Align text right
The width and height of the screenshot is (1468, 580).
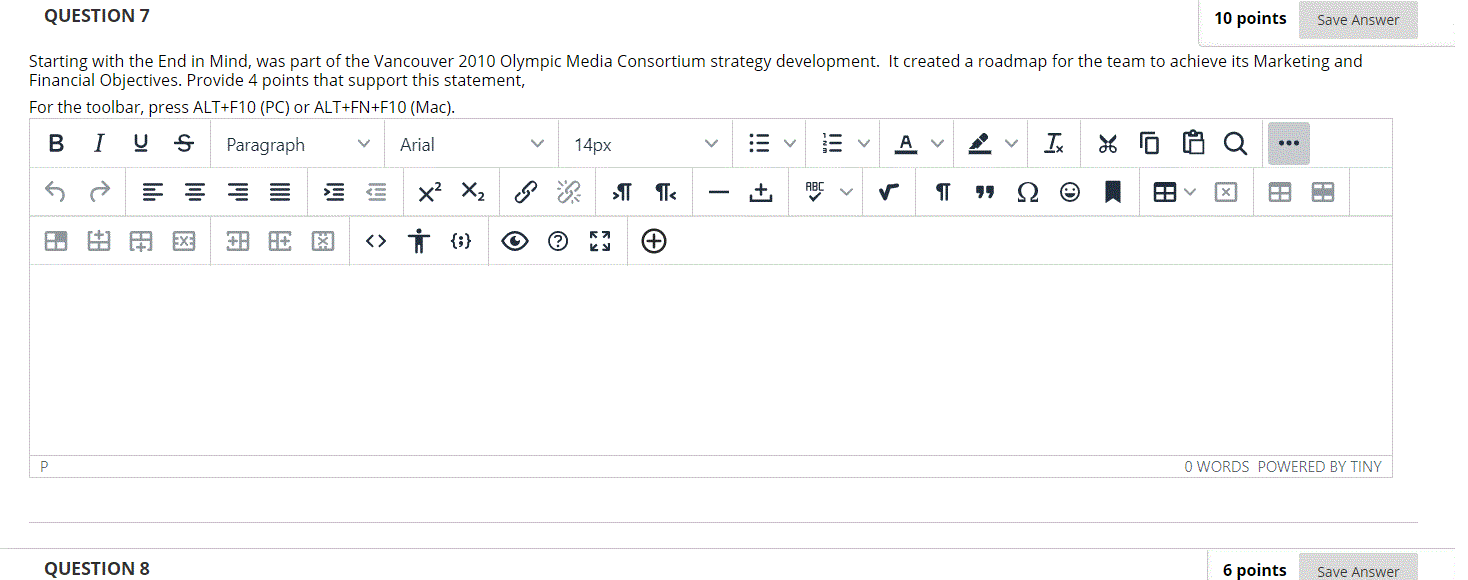(x=238, y=192)
